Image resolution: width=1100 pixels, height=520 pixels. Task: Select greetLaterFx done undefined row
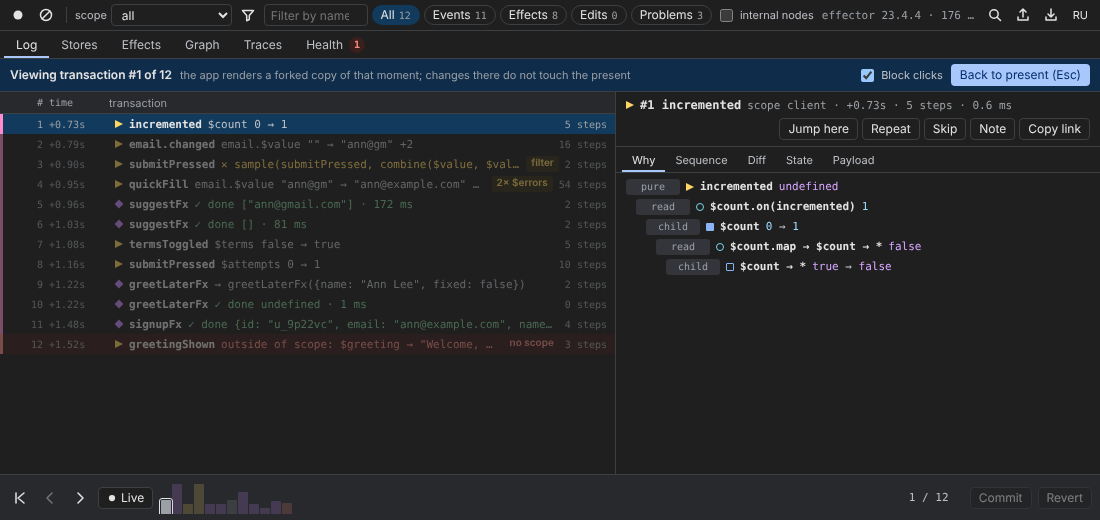(307, 305)
